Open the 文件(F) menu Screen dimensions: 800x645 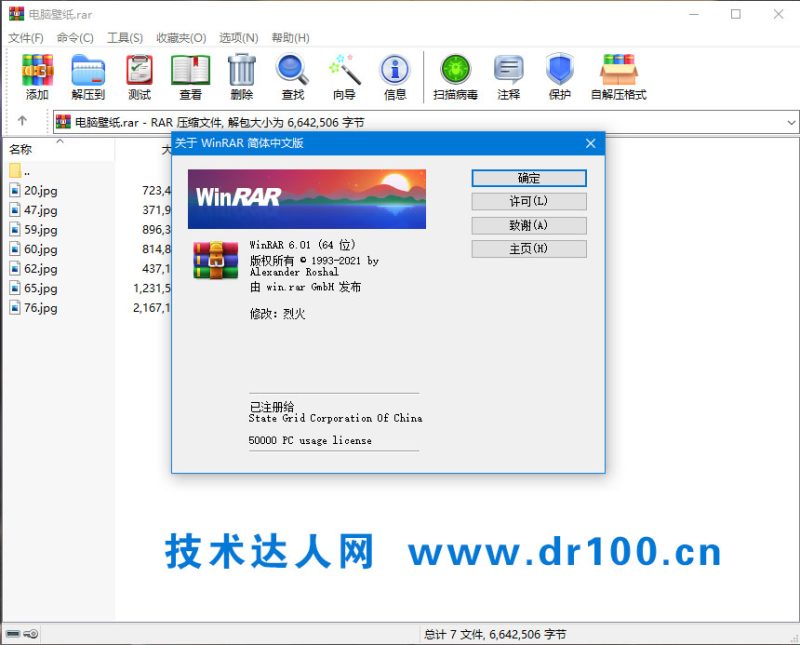click(26, 38)
